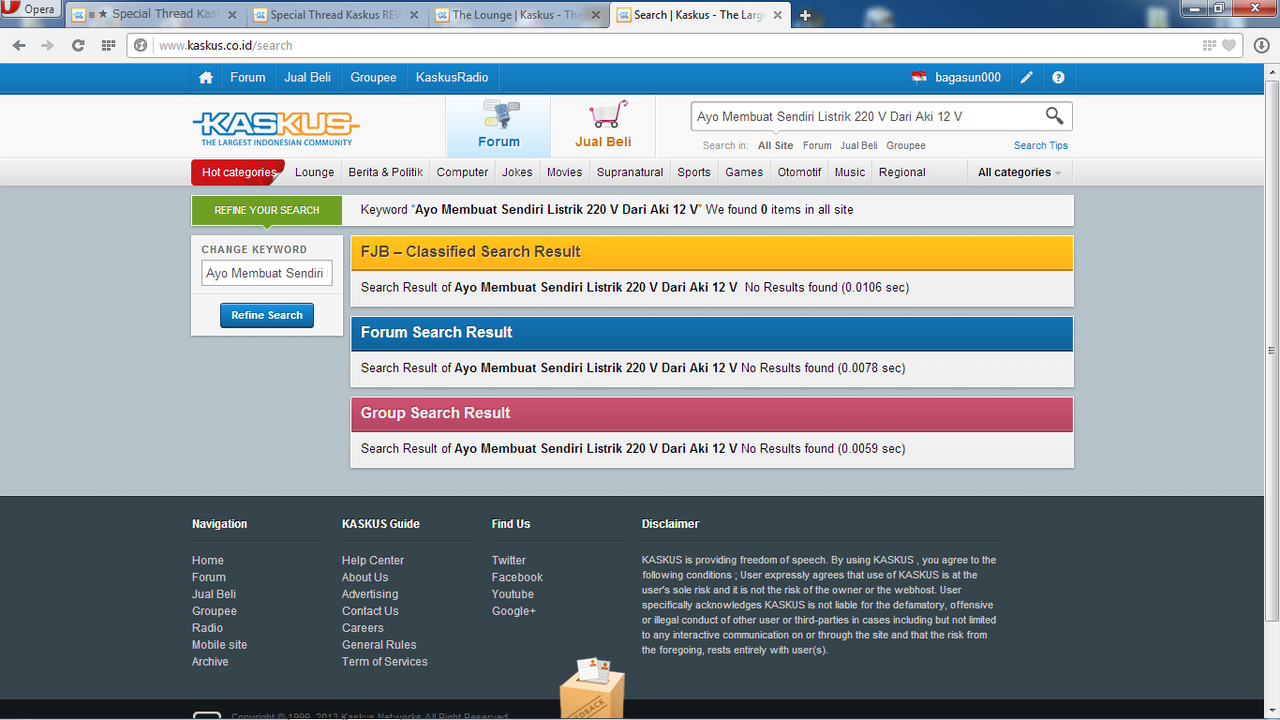Open Advertising footer link
Screen dimensions: 1280x720
[370, 595]
